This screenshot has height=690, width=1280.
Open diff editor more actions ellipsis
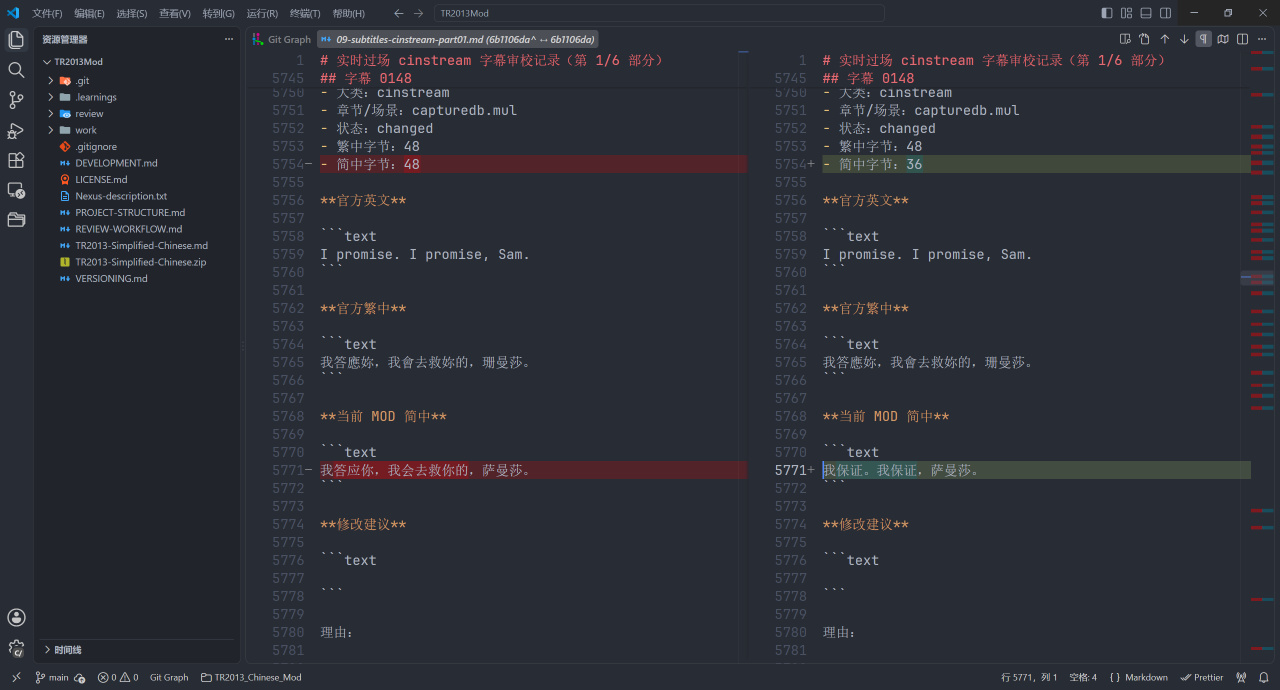(x=1261, y=39)
